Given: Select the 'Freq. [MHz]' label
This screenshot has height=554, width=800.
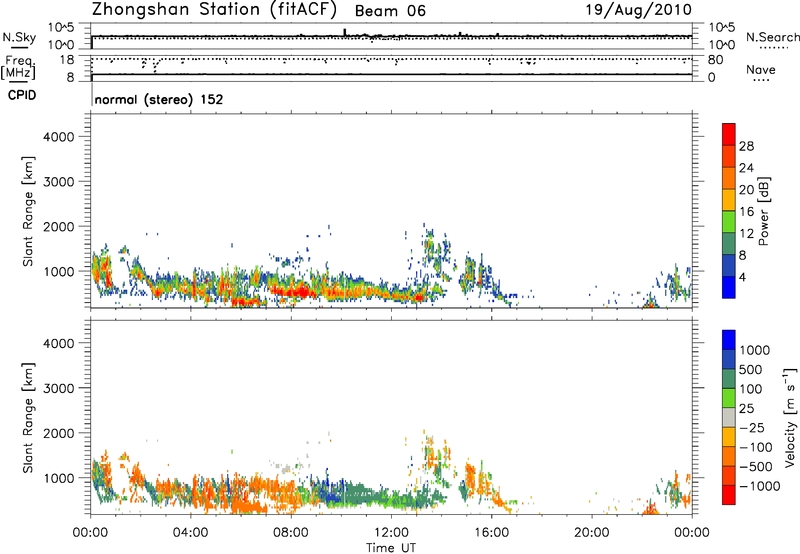Looking at the screenshot, I should coord(18,67).
